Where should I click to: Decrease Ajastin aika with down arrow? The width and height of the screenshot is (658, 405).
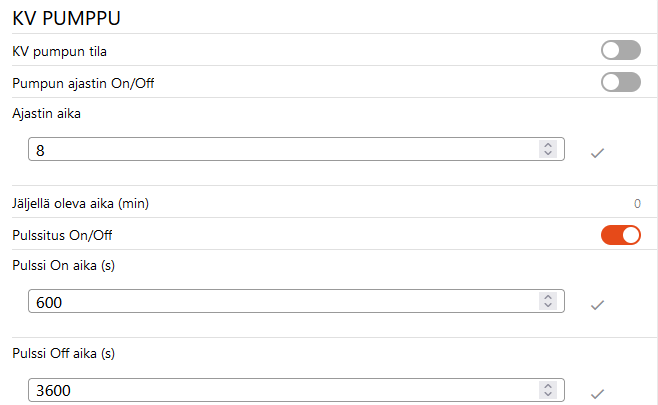click(547, 154)
